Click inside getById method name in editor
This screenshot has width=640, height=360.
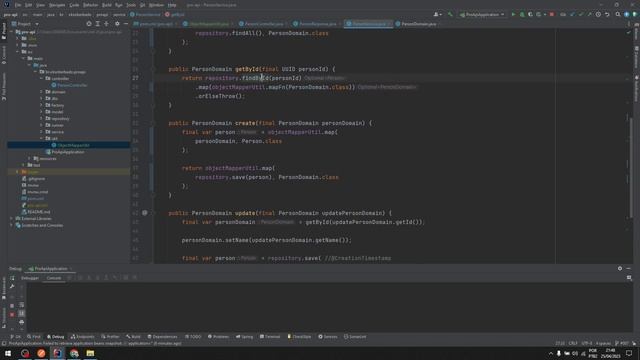(247, 69)
